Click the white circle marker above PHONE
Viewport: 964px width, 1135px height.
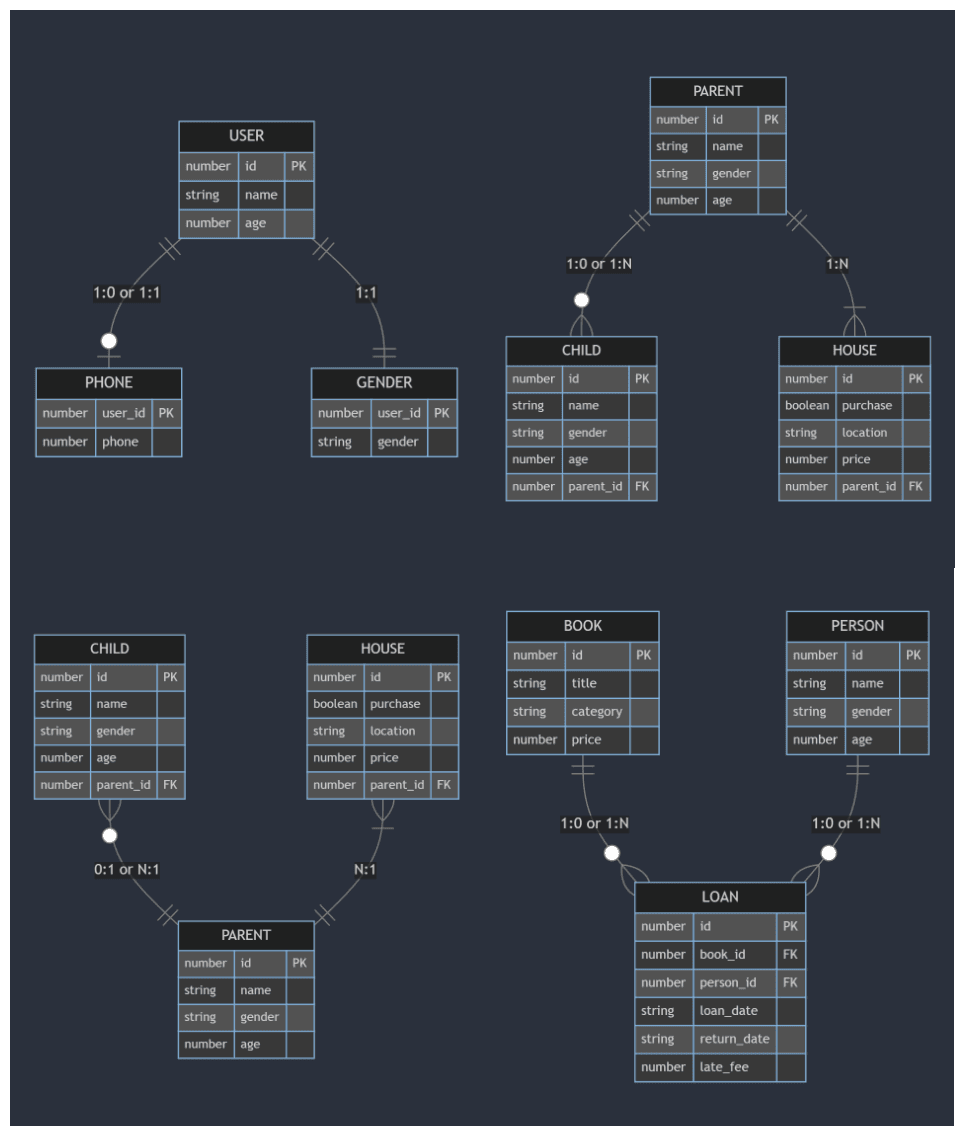[x=109, y=341]
